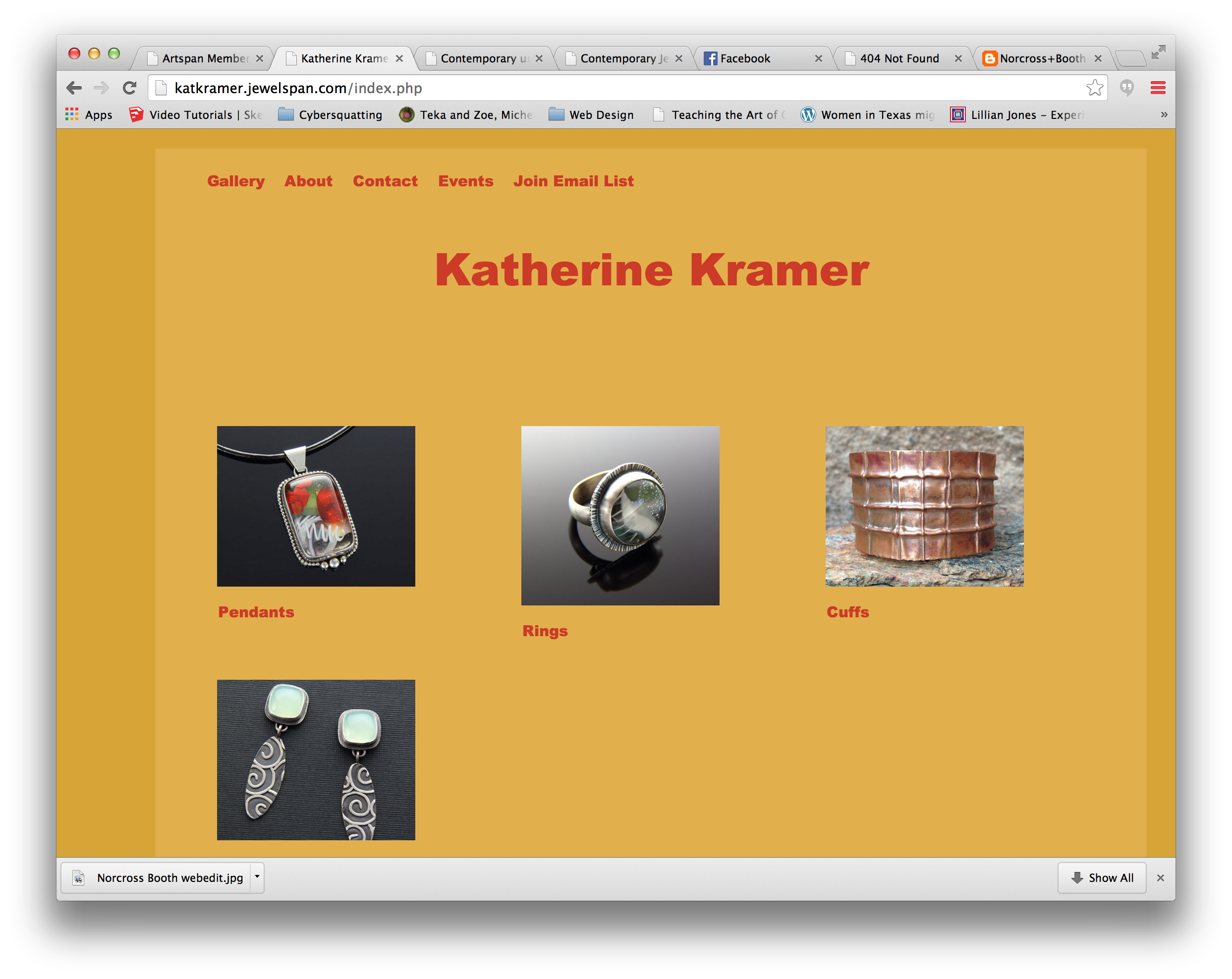1232x979 pixels.
Task: Open the pendant necklace thumbnail
Action: 316,506
